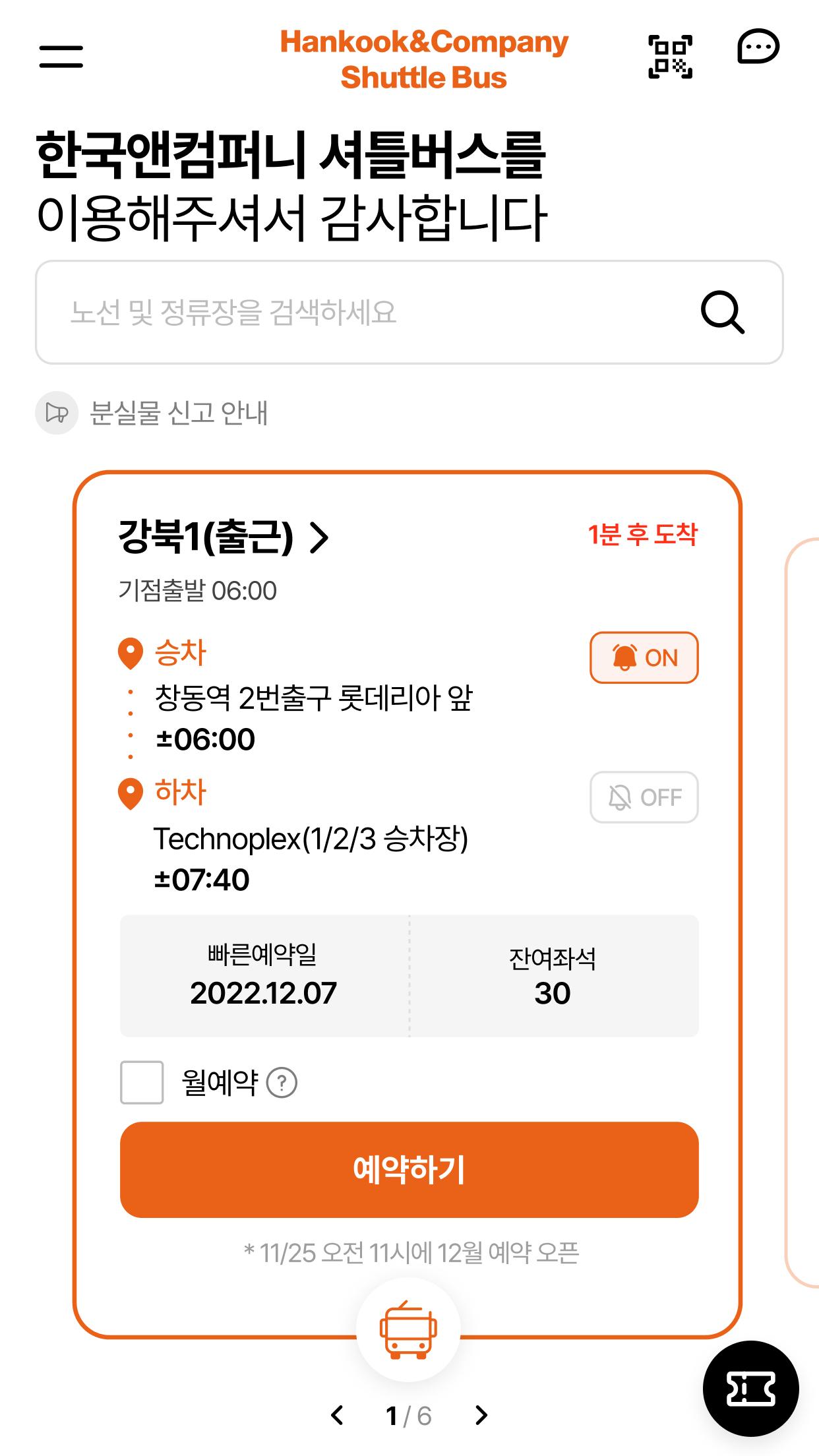Open the monthly reservation help icon
Image resolution: width=819 pixels, height=1456 pixels.
(x=282, y=1083)
